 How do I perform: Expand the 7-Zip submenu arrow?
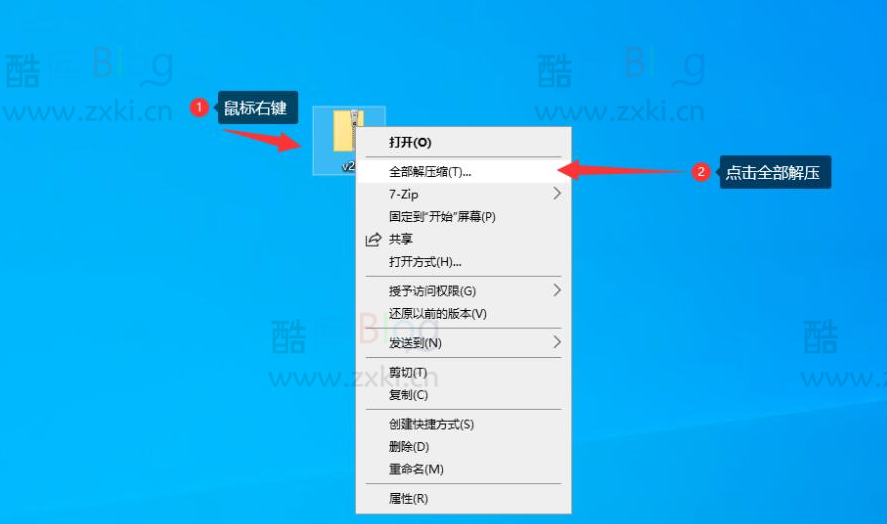point(557,194)
